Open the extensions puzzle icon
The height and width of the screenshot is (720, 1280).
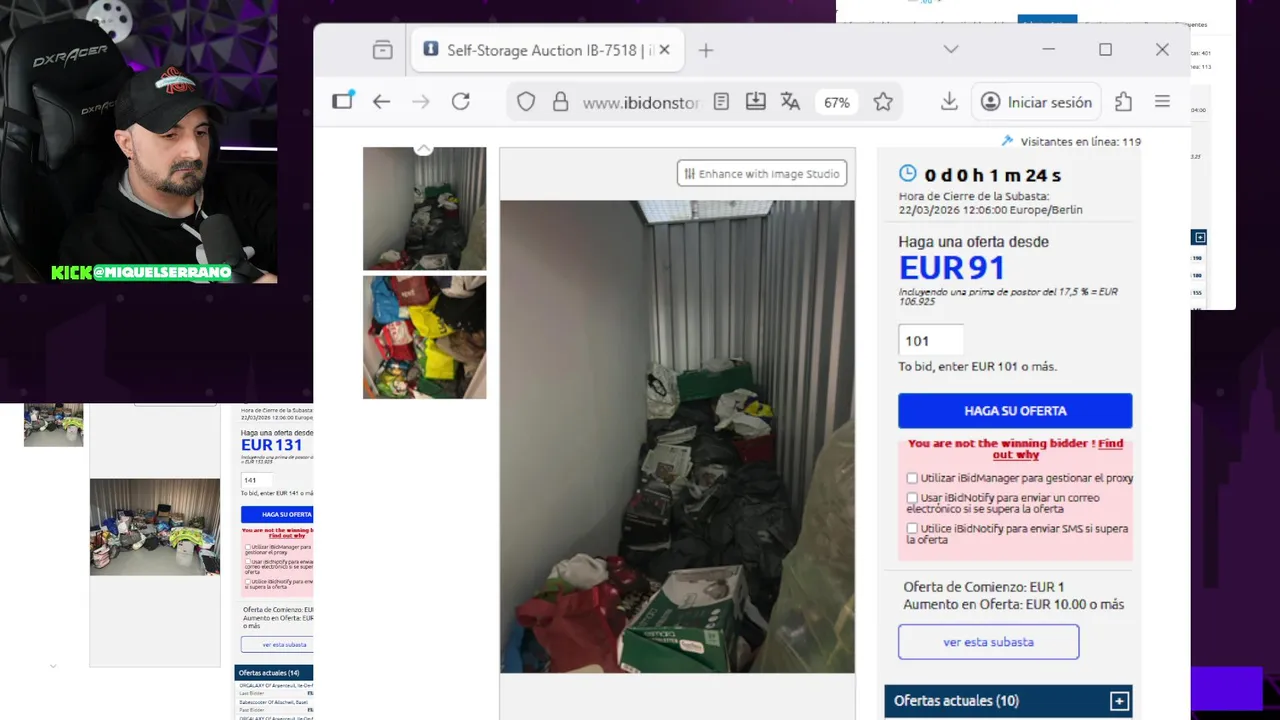1124,102
